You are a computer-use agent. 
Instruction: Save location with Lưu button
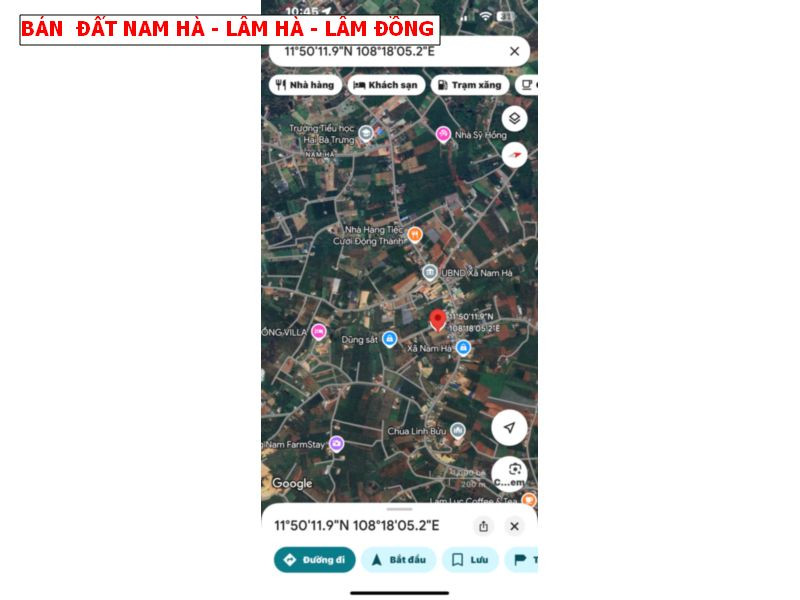click(470, 560)
